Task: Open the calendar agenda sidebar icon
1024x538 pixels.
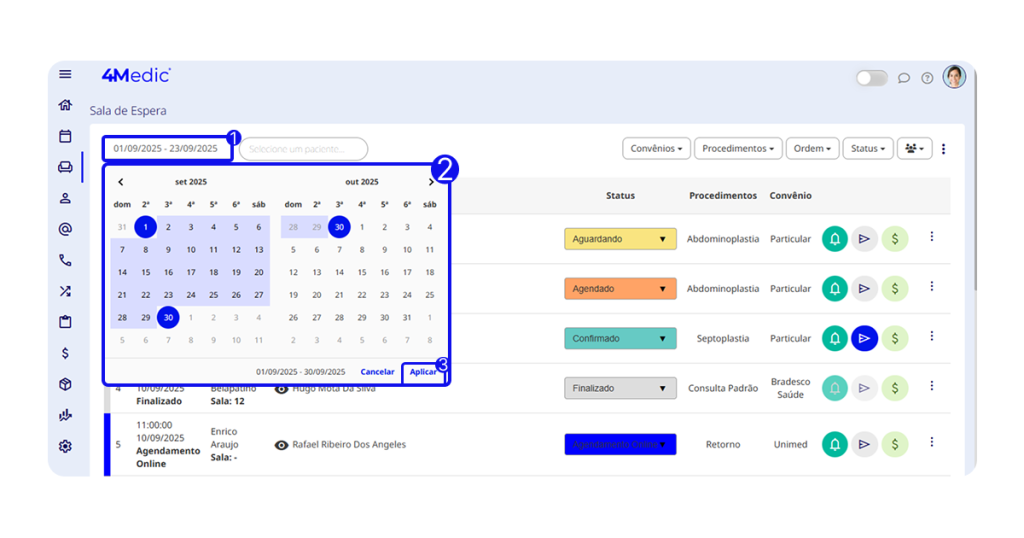Action: 65,136
